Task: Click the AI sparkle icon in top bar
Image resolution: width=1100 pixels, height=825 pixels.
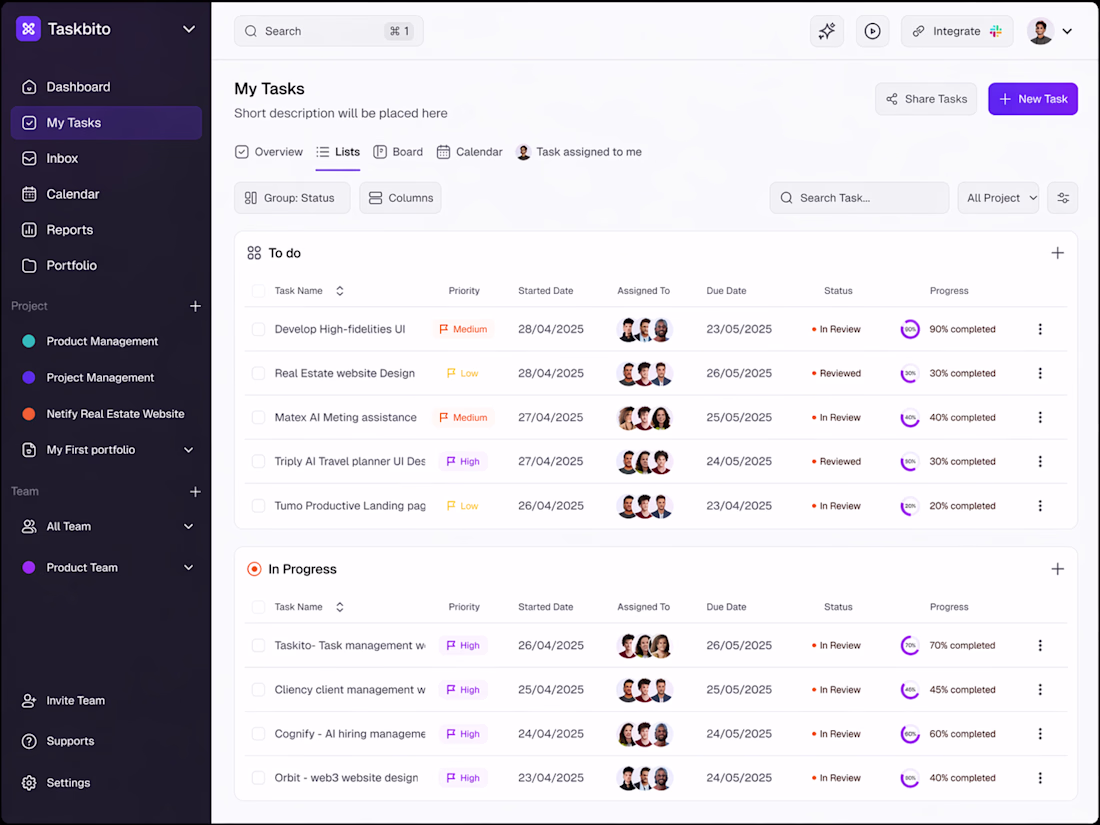Action: point(826,31)
